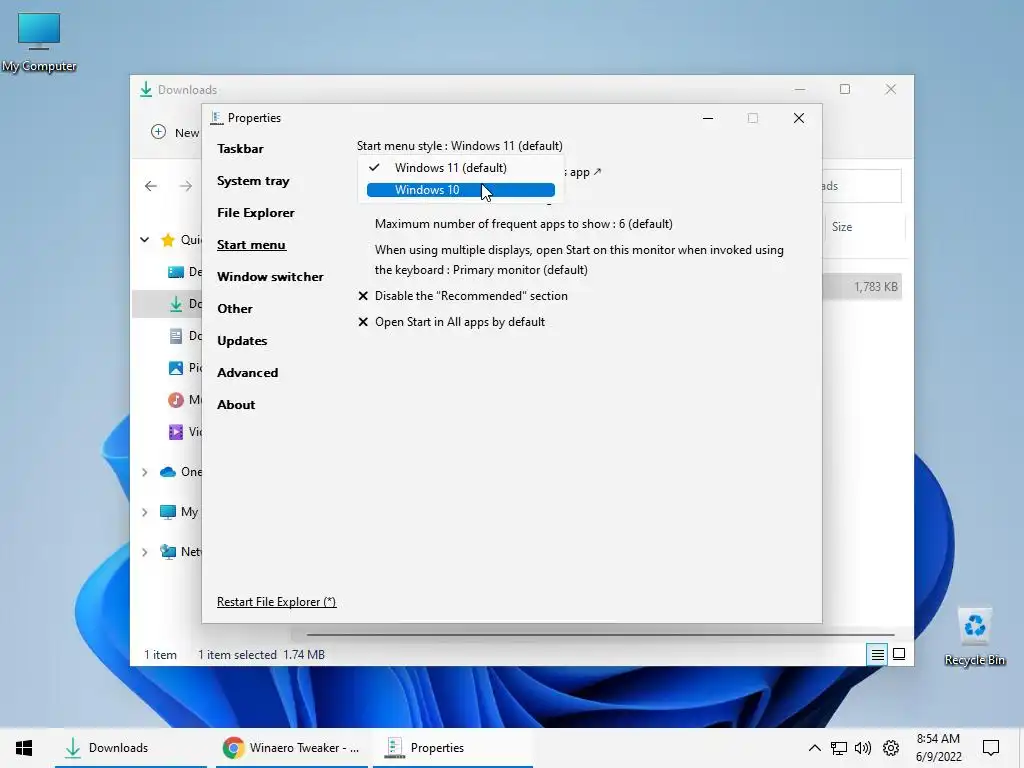Viewport: 1024px width, 768px height.
Task: Open the File Explorer settings section
Action: click(x=256, y=213)
